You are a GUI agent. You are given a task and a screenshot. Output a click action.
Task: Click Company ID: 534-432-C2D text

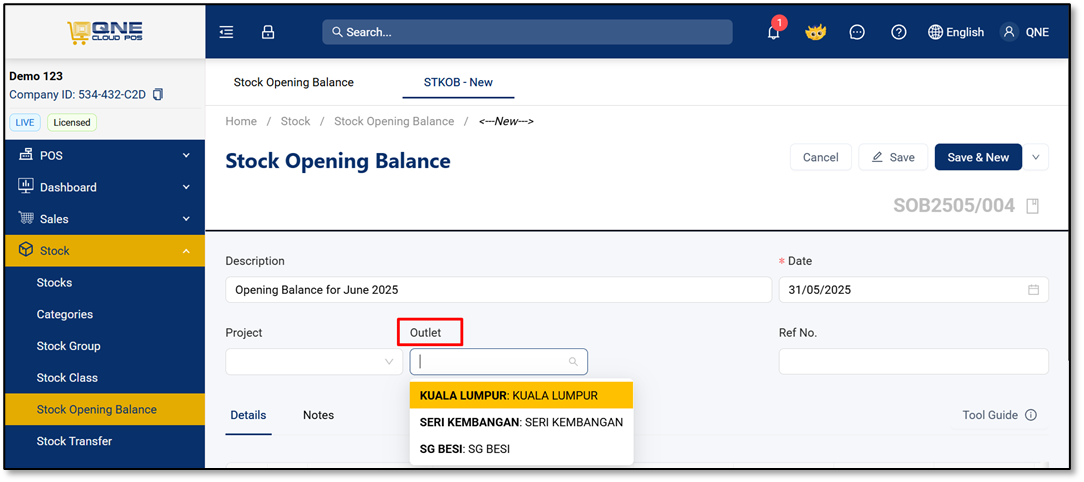(x=77, y=95)
